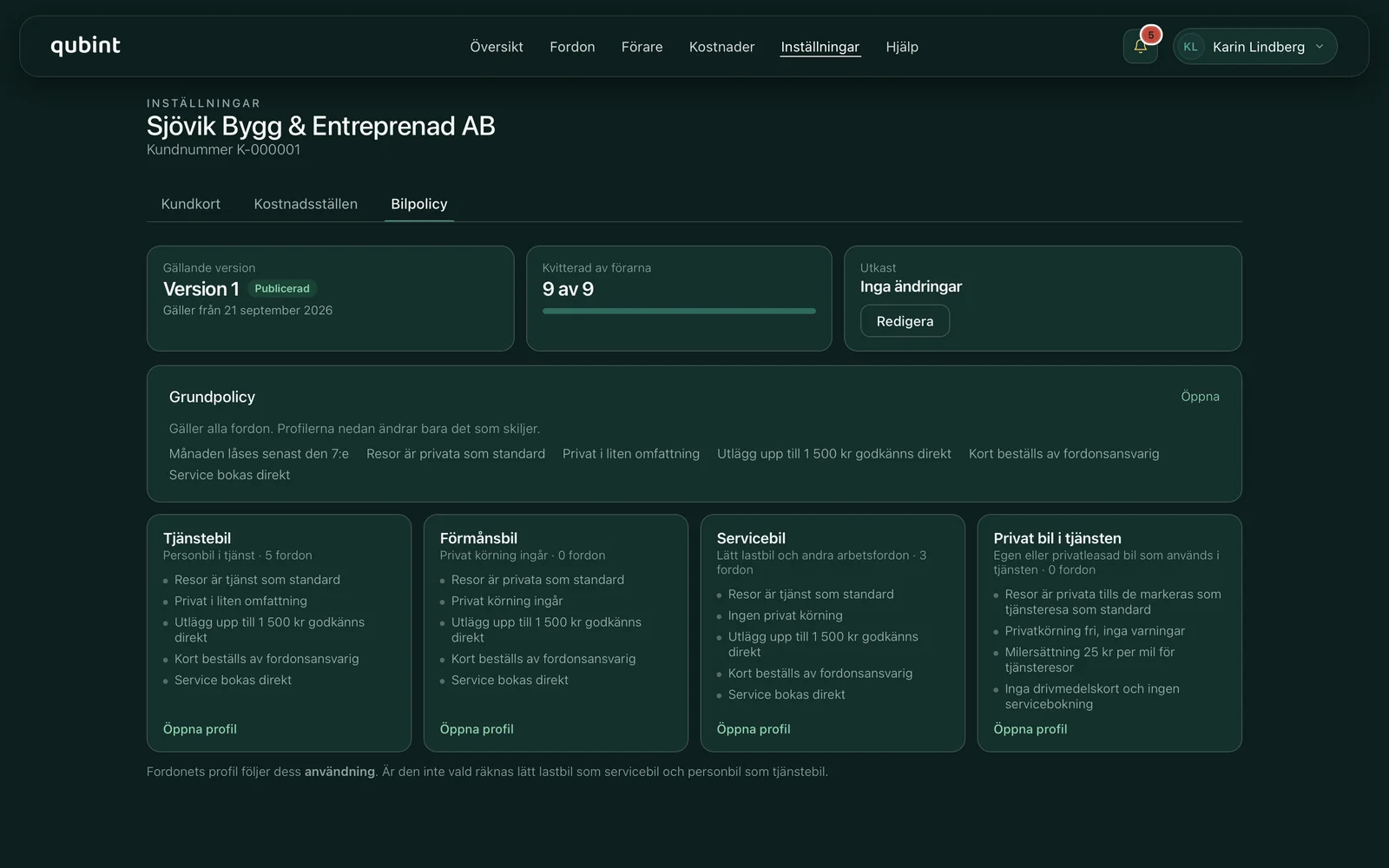Click 'Privatkörning fri, inga varningar' item
Image resolution: width=1389 pixels, height=868 pixels.
point(1095,631)
